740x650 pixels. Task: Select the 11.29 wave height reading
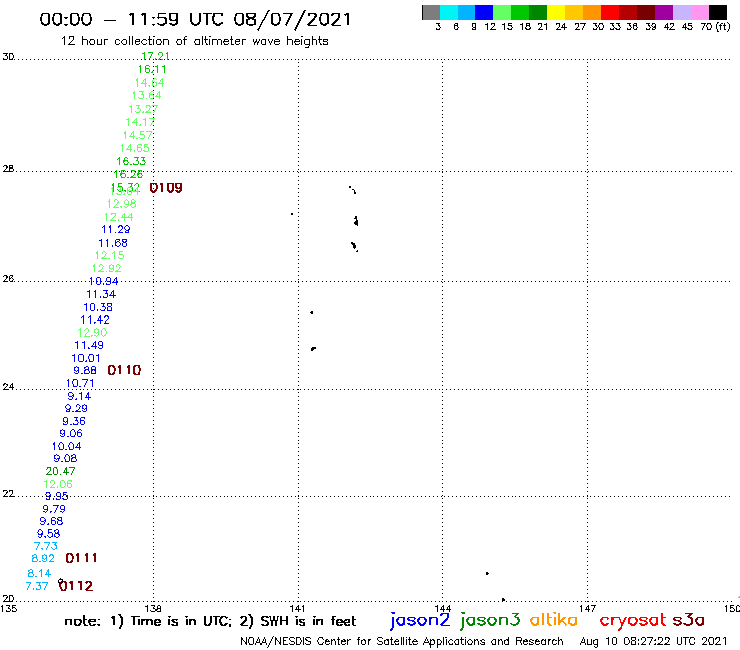(x=116, y=229)
